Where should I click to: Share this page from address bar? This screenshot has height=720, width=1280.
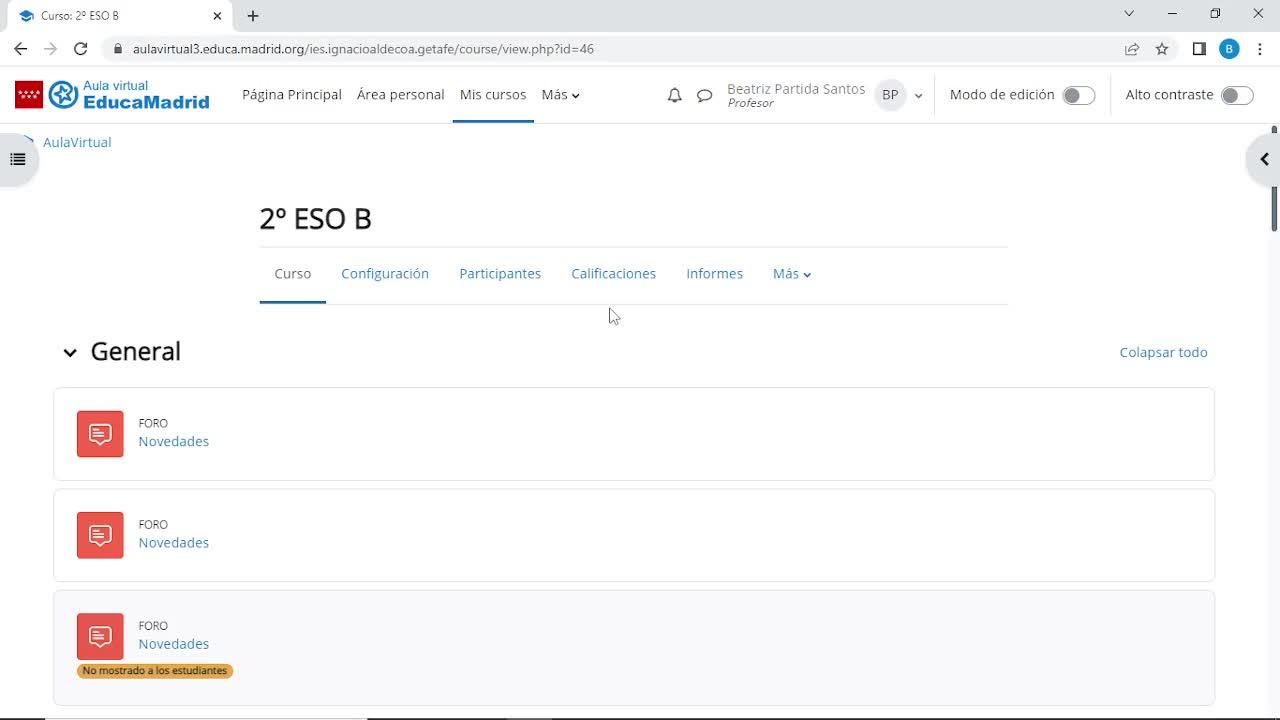point(1132,48)
